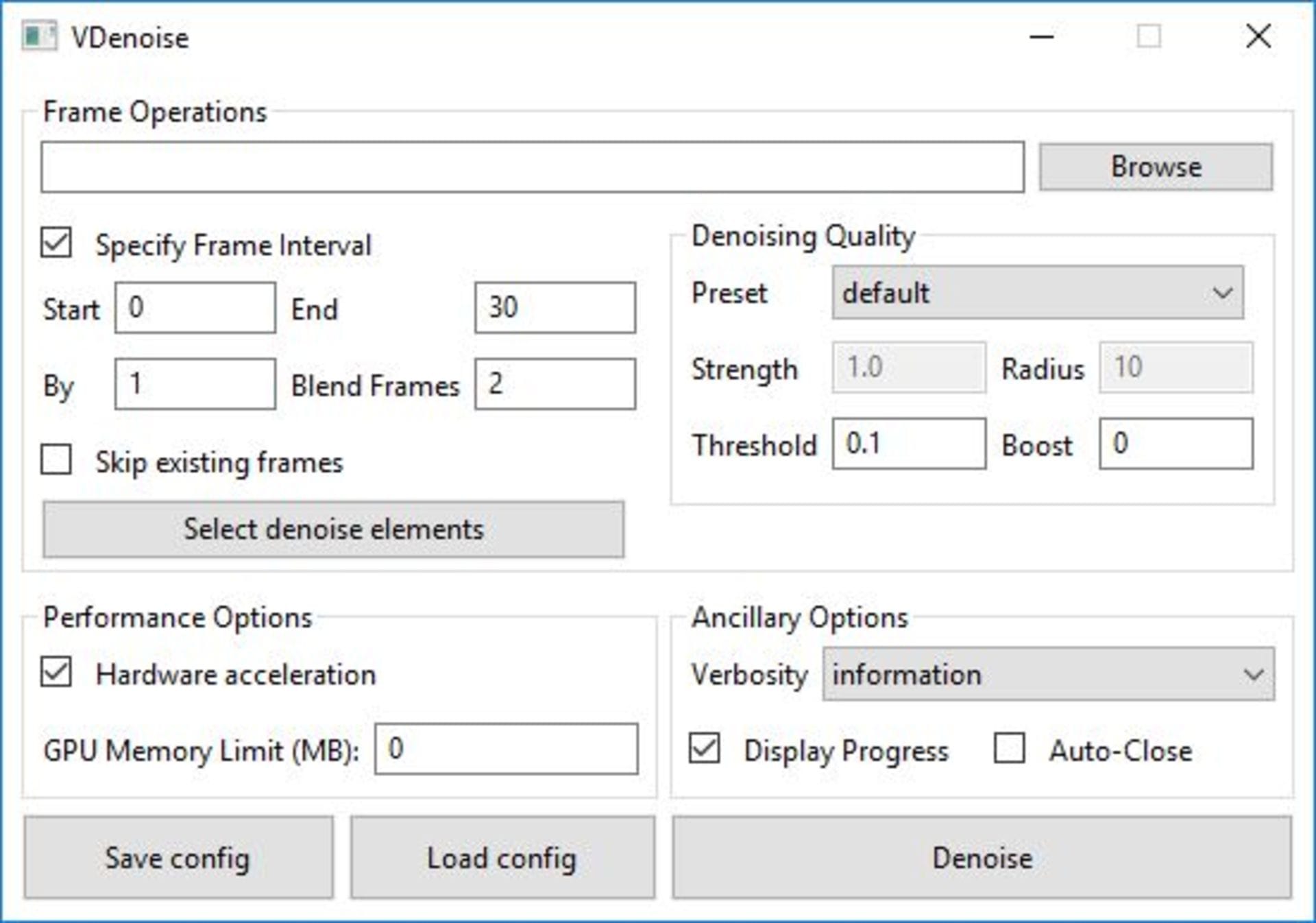Click the GPU Memory Limit field
Viewport: 1316px width, 923px height.
click(x=507, y=749)
